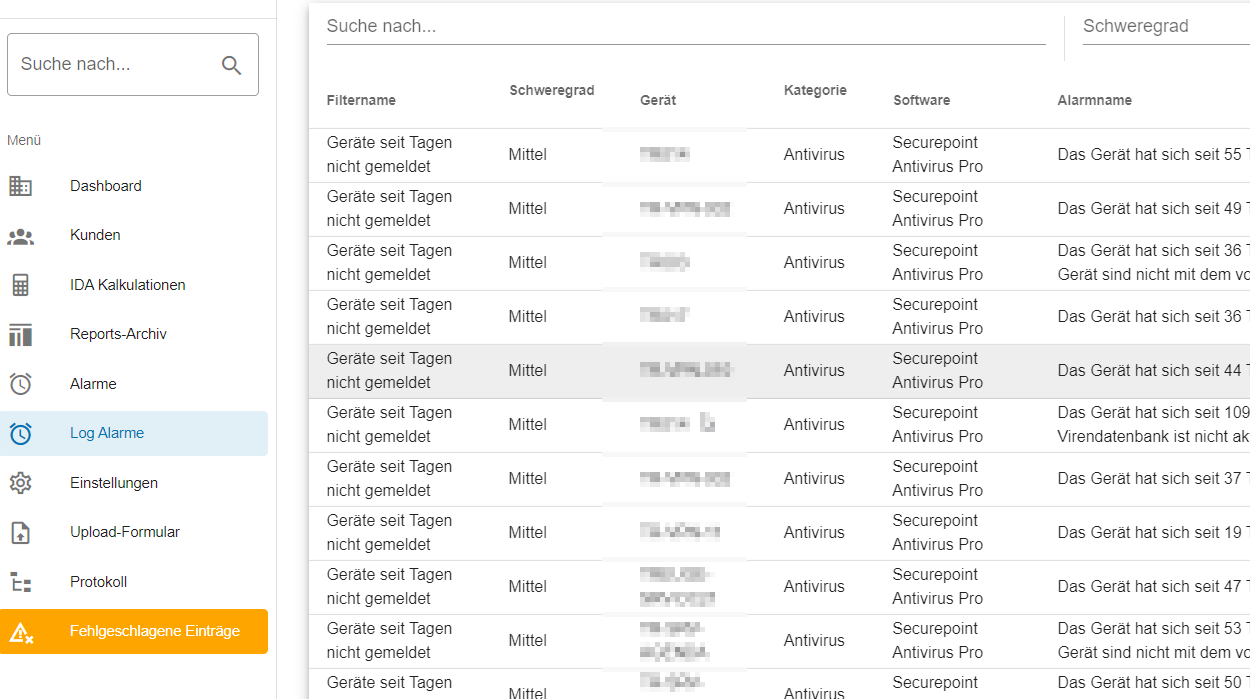Click the Upload-Formular file icon
The width and height of the screenshot is (1250, 699).
pyautogui.click(x=20, y=533)
